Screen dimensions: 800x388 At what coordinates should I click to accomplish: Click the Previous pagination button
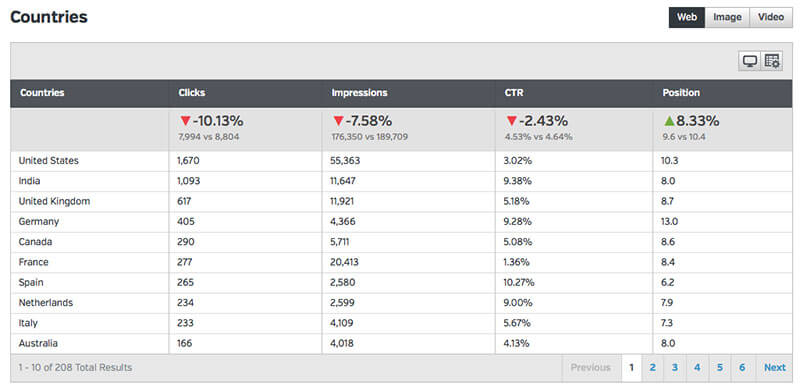pyautogui.click(x=590, y=368)
